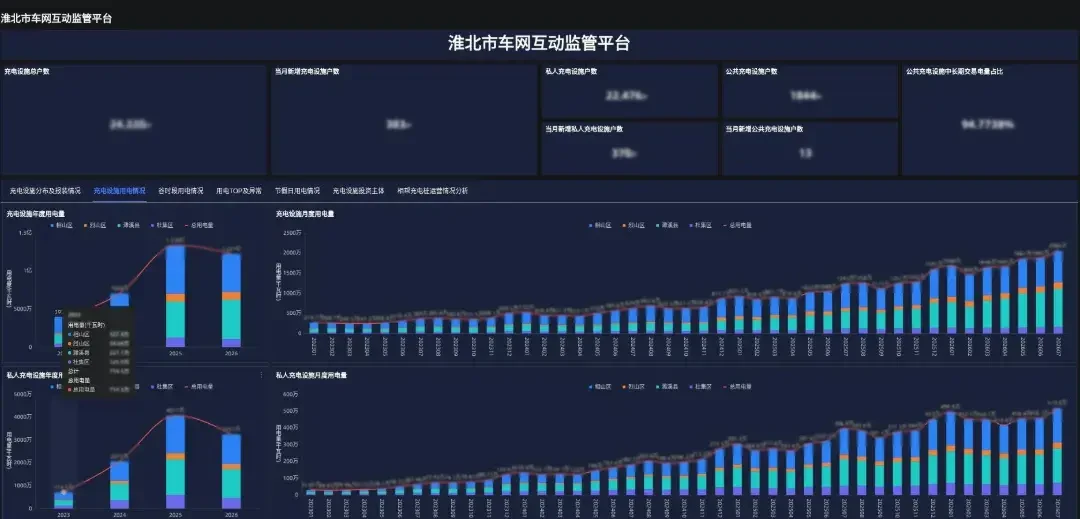Click the 充电设施月度用电量 chart title
Image resolution: width=1080 pixels, height=519 pixels.
pos(305,214)
